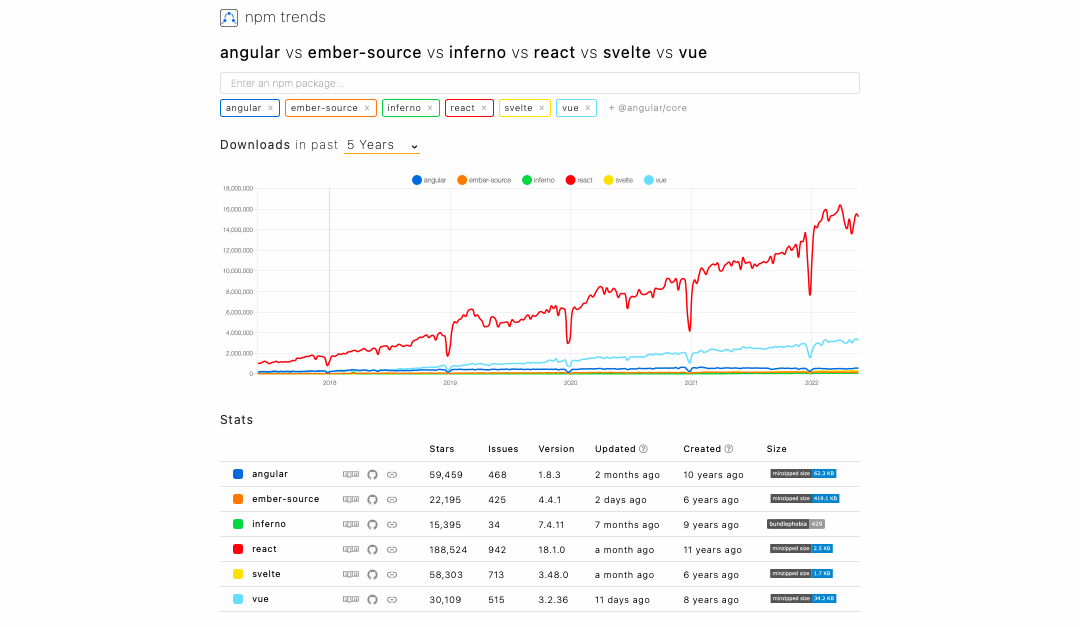Screen dimensions: 1080x627
Task: Click the npm trends title link
Action: (x=285, y=17)
